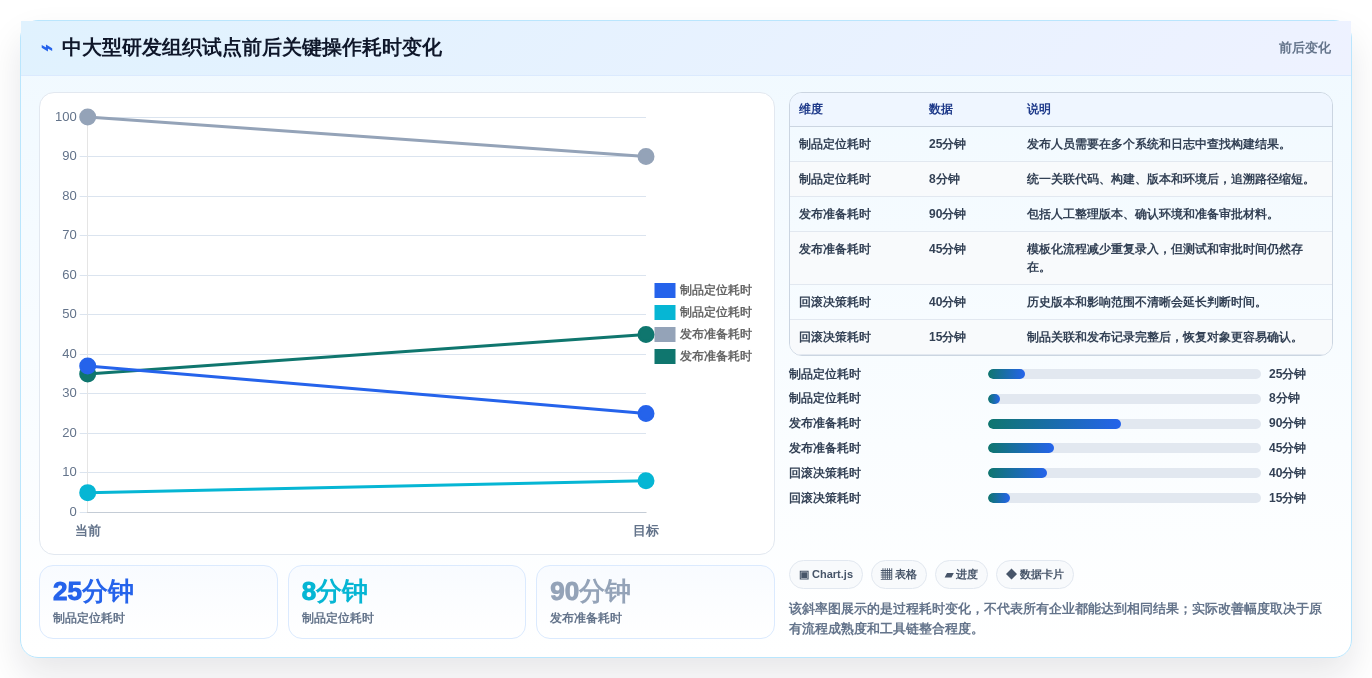Open the Chart.js chip

tap(826, 574)
